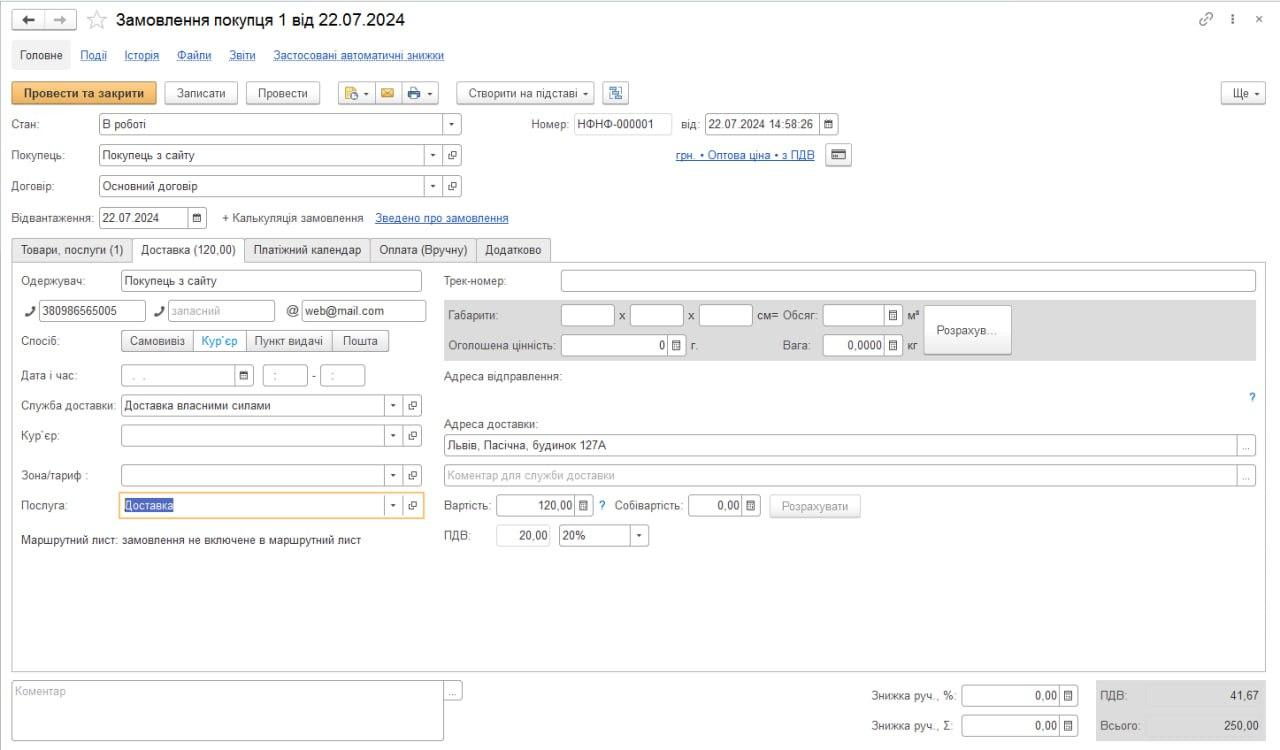This screenshot has height=750, width=1280.
Task: Open Створити на підставі dropdown
Action: 525,93
